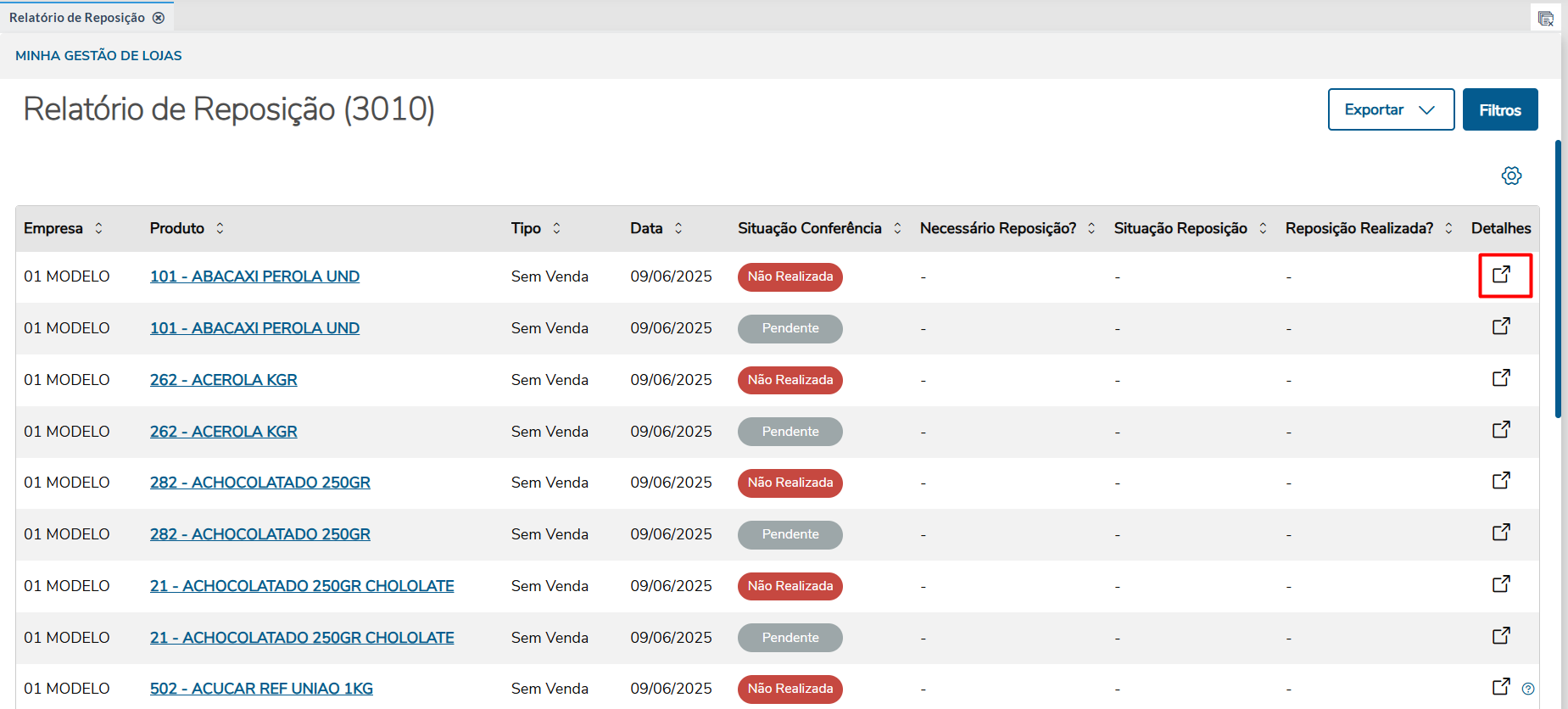This screenshot has width=1568, height=709.
Task: Click the vertical page scrollbar
Action: click(1558, 280)
